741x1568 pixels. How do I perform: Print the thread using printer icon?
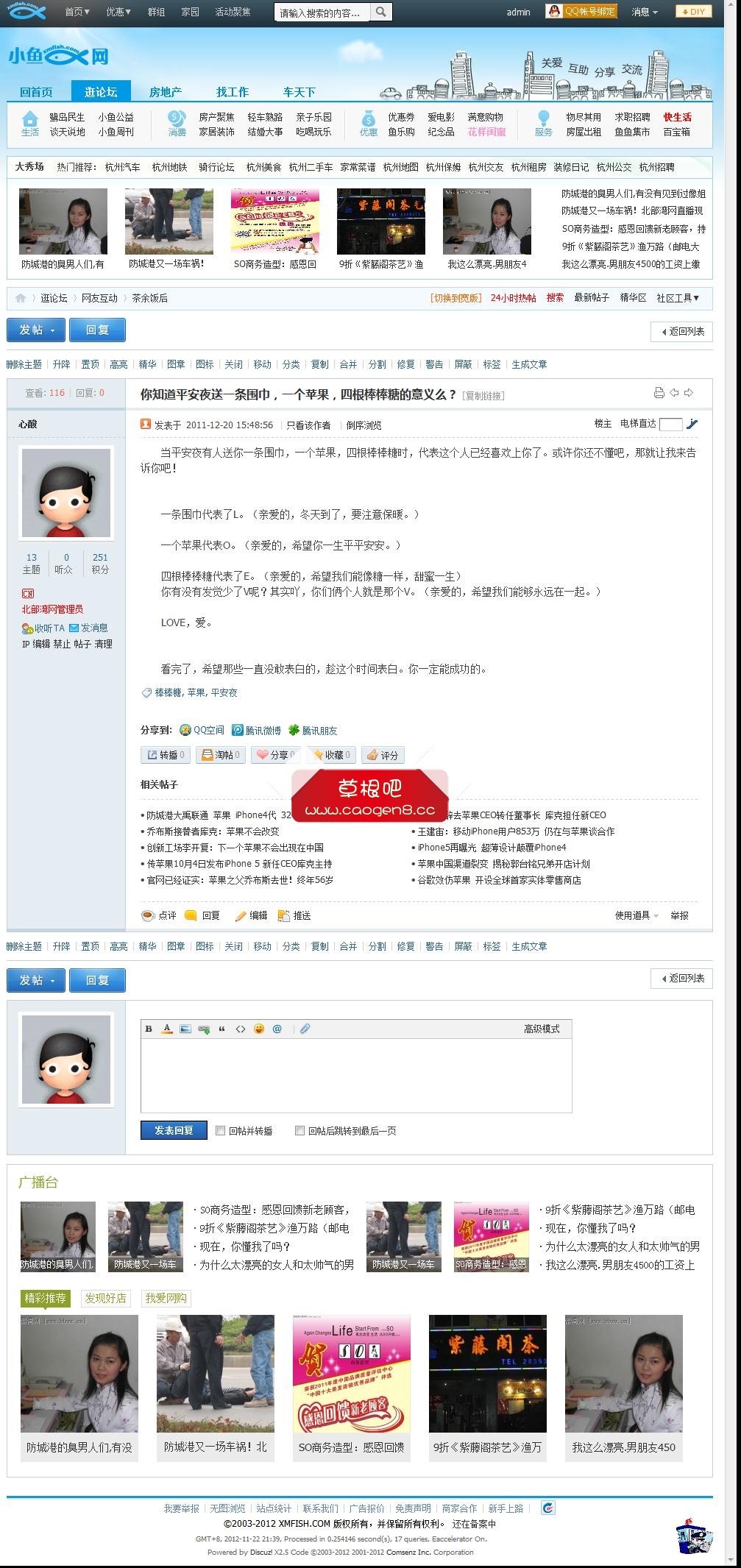click(x=659, y=393)
